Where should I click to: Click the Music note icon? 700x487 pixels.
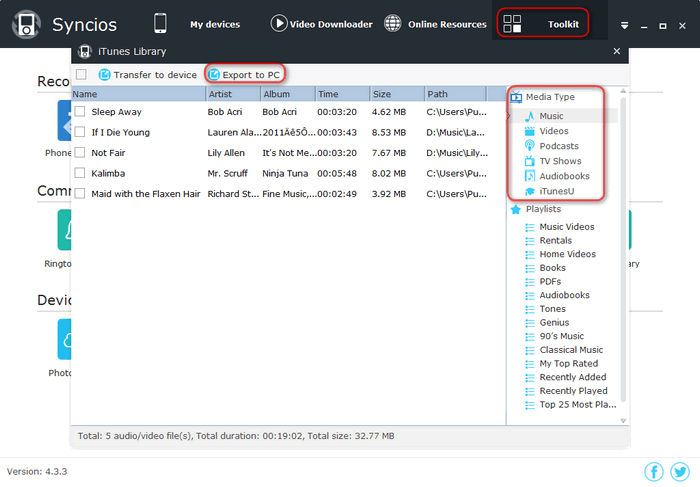(x=530, y=117)
